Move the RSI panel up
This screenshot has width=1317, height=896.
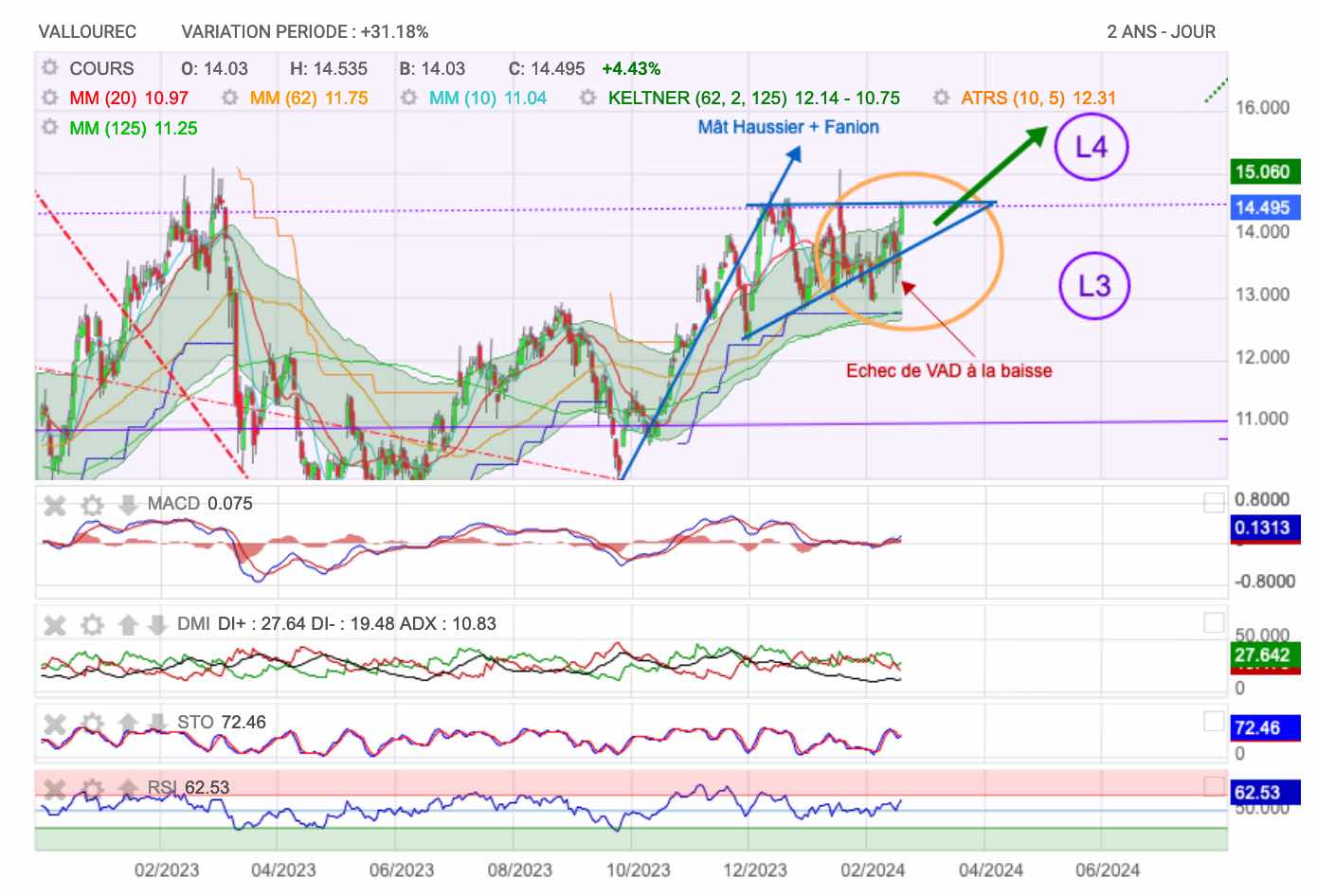pos(128,788)
